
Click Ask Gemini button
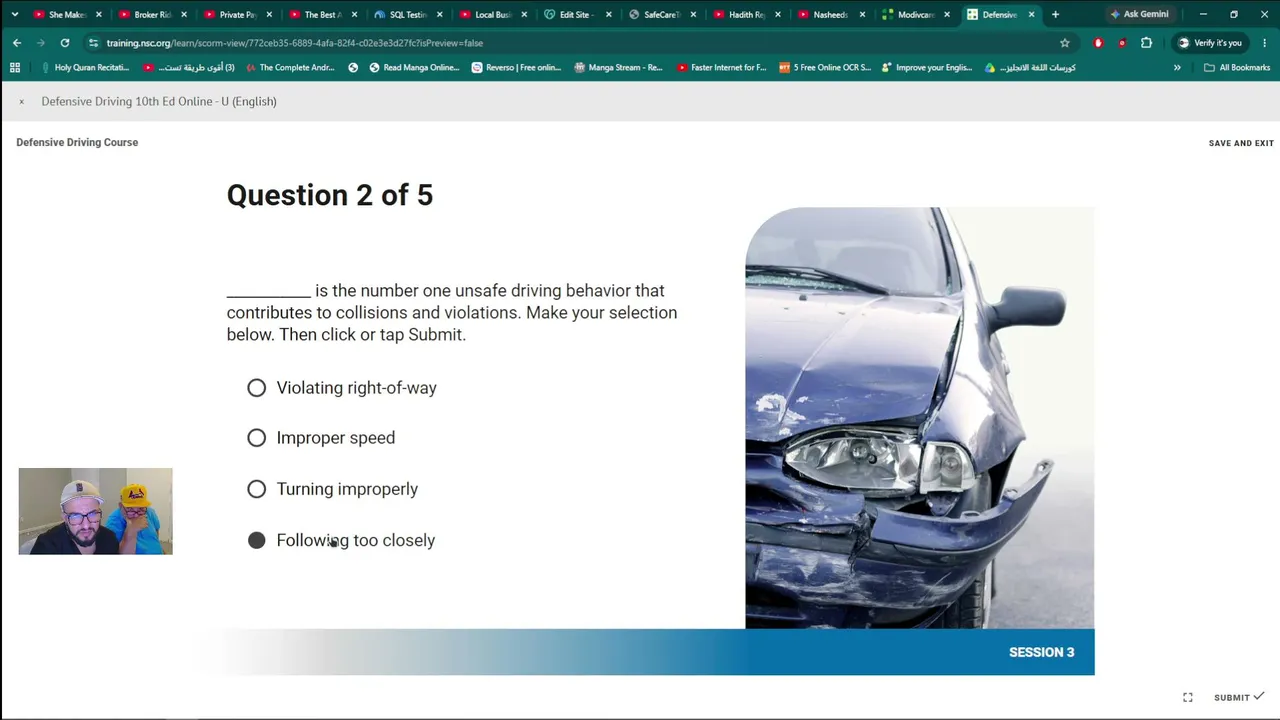pyautogui.click(x=1138, y=14)
